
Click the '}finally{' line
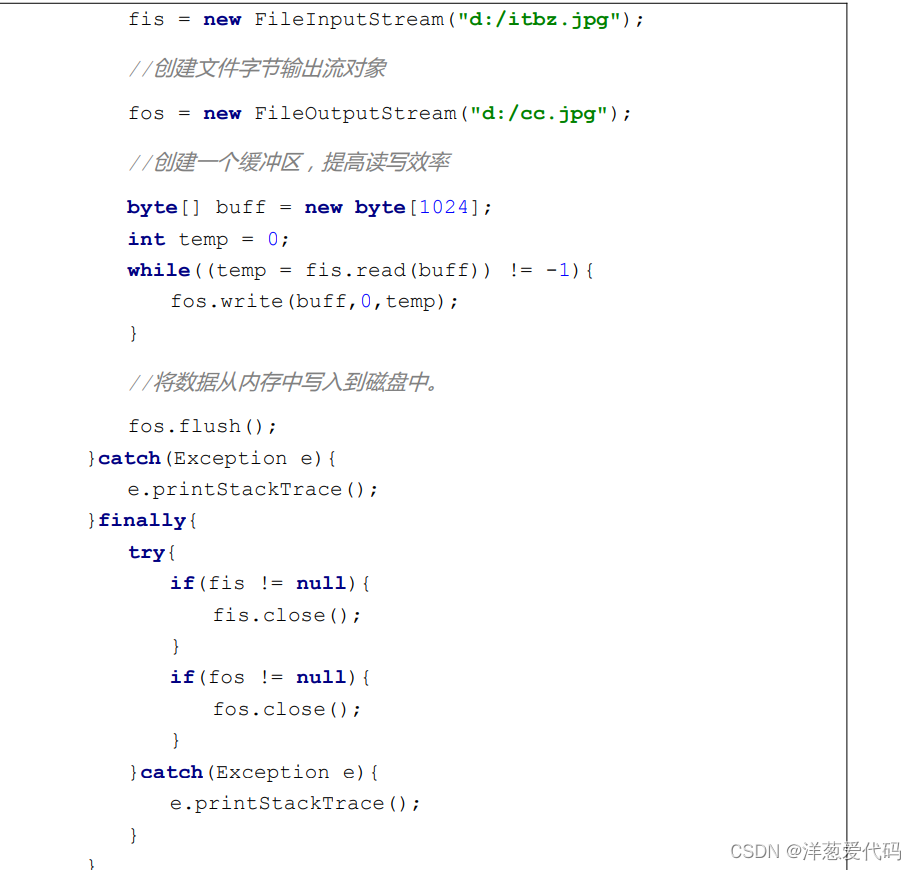(142, 520)
